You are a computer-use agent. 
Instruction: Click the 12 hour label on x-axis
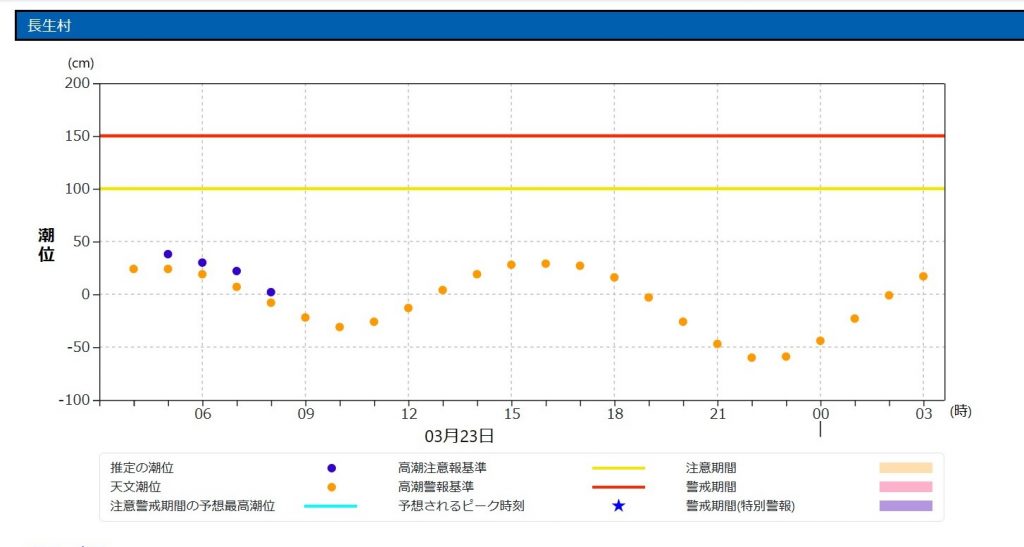coord(408,413)
